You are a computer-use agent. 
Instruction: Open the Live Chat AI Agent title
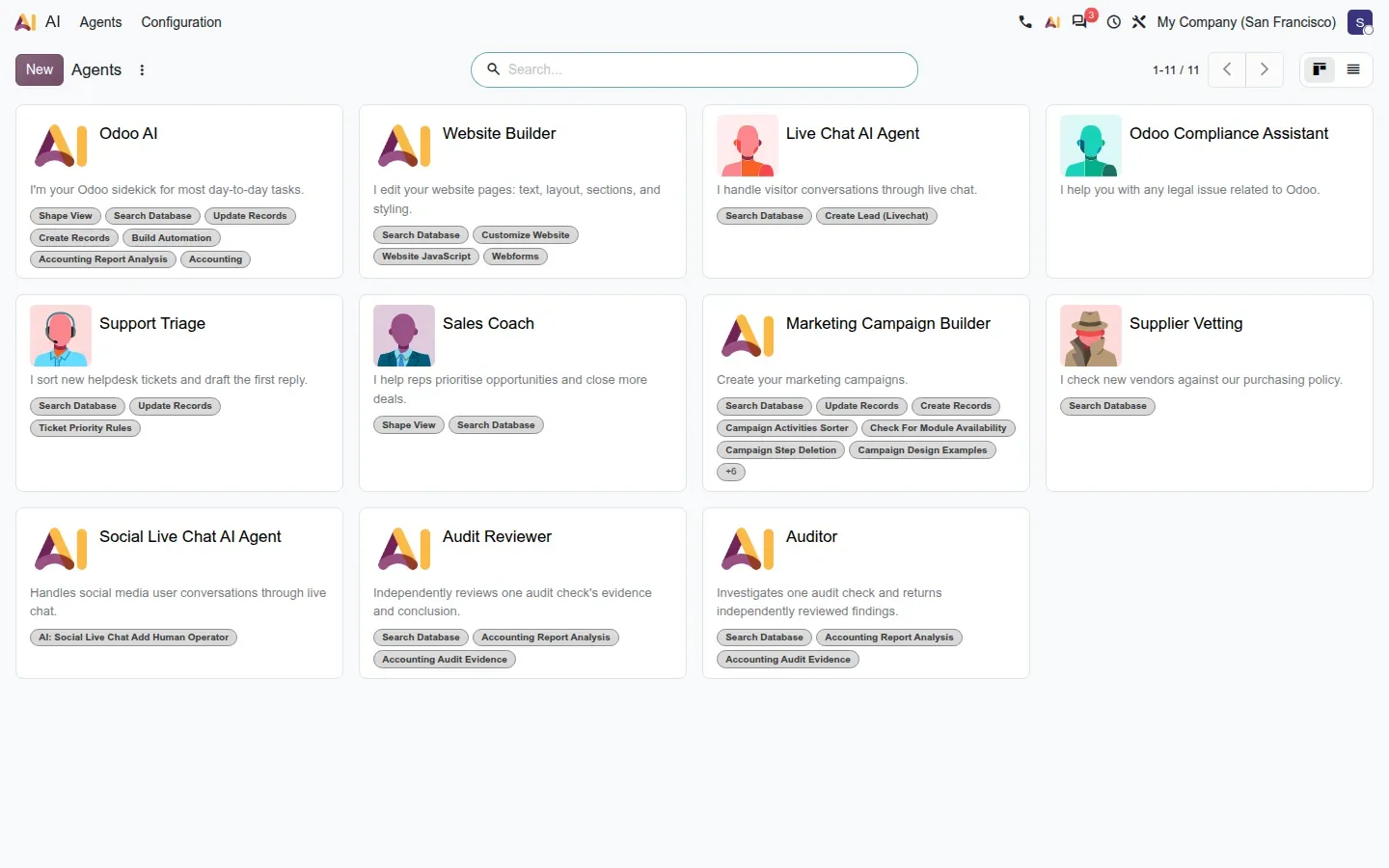pyautogui.click(x=853, y=133)
